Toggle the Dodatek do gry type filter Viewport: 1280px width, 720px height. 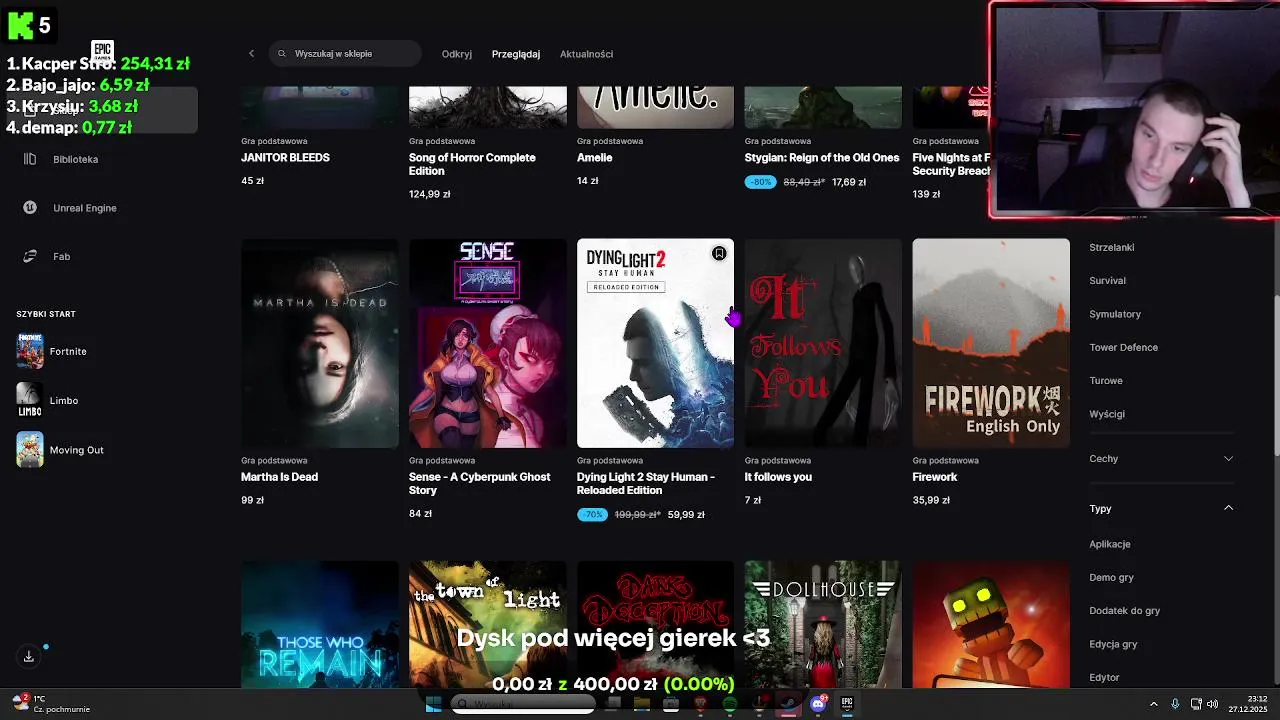[1124, 610]
